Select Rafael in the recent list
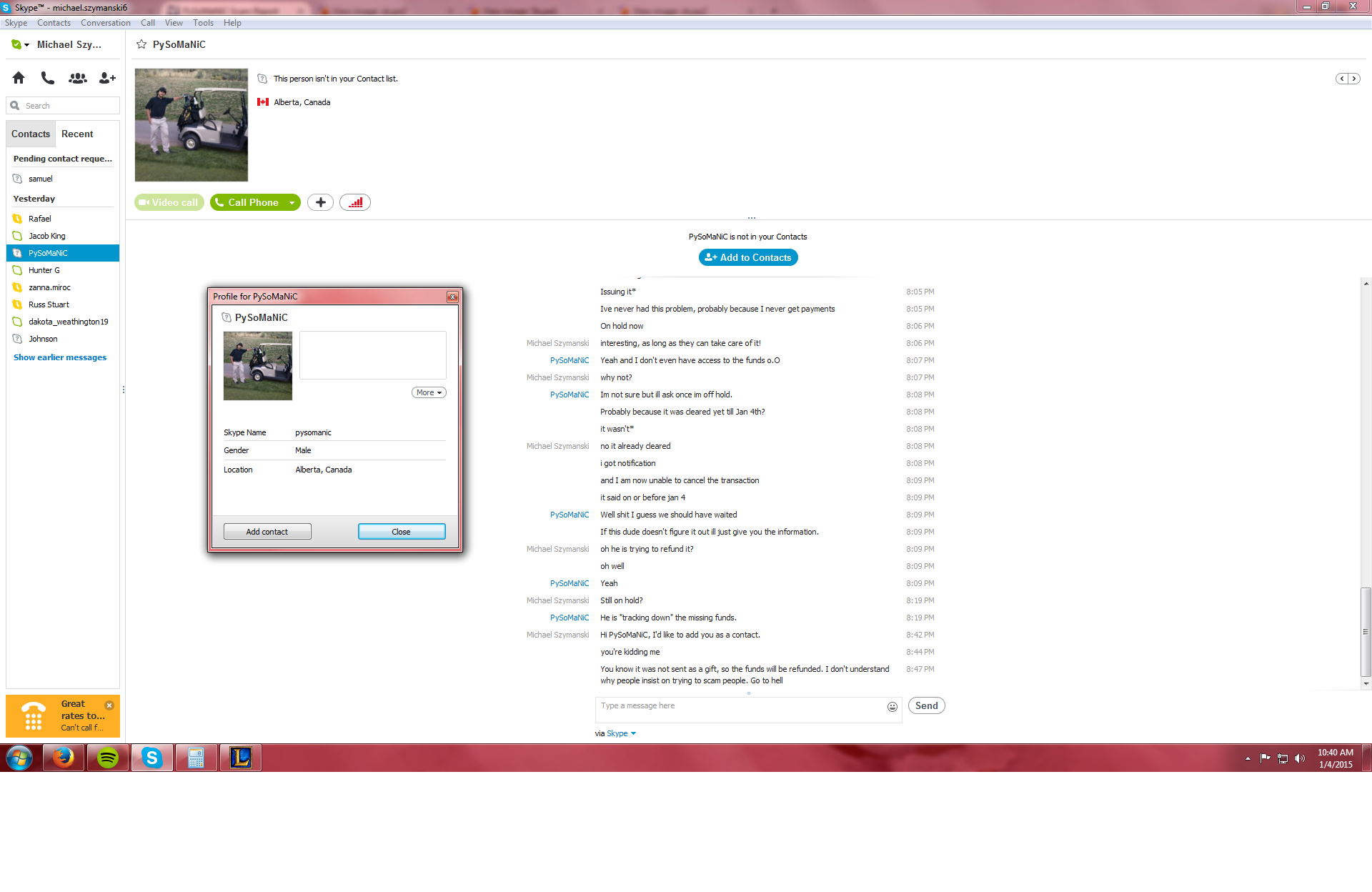This screenshot has height=892, width=1372. point(63,219)
